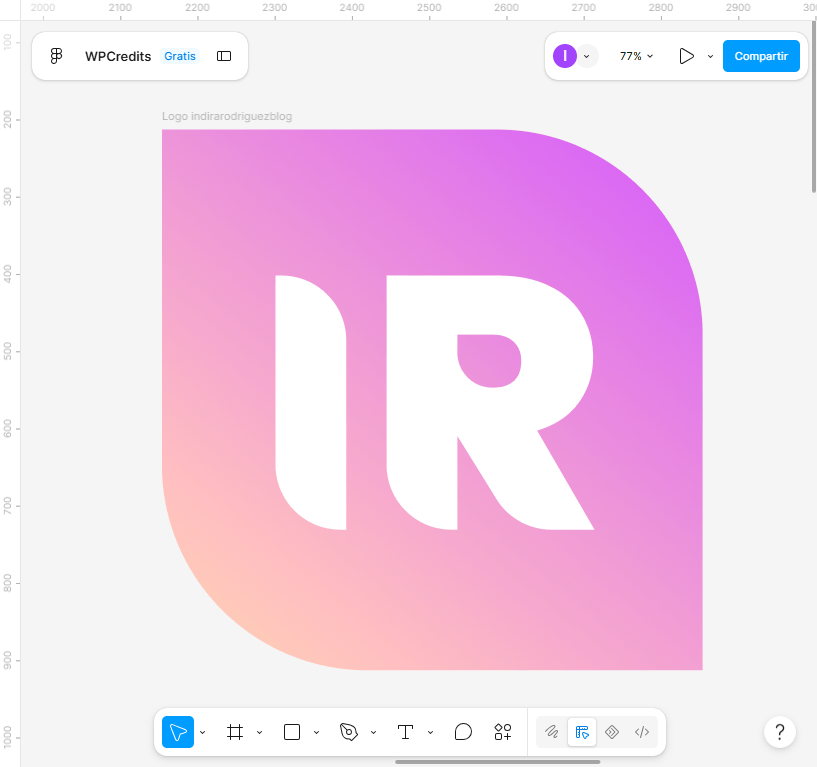Select the Logo indirarodriguezblog frame label
This screenshot has width=817, height=767.
[x=227, y=116]
